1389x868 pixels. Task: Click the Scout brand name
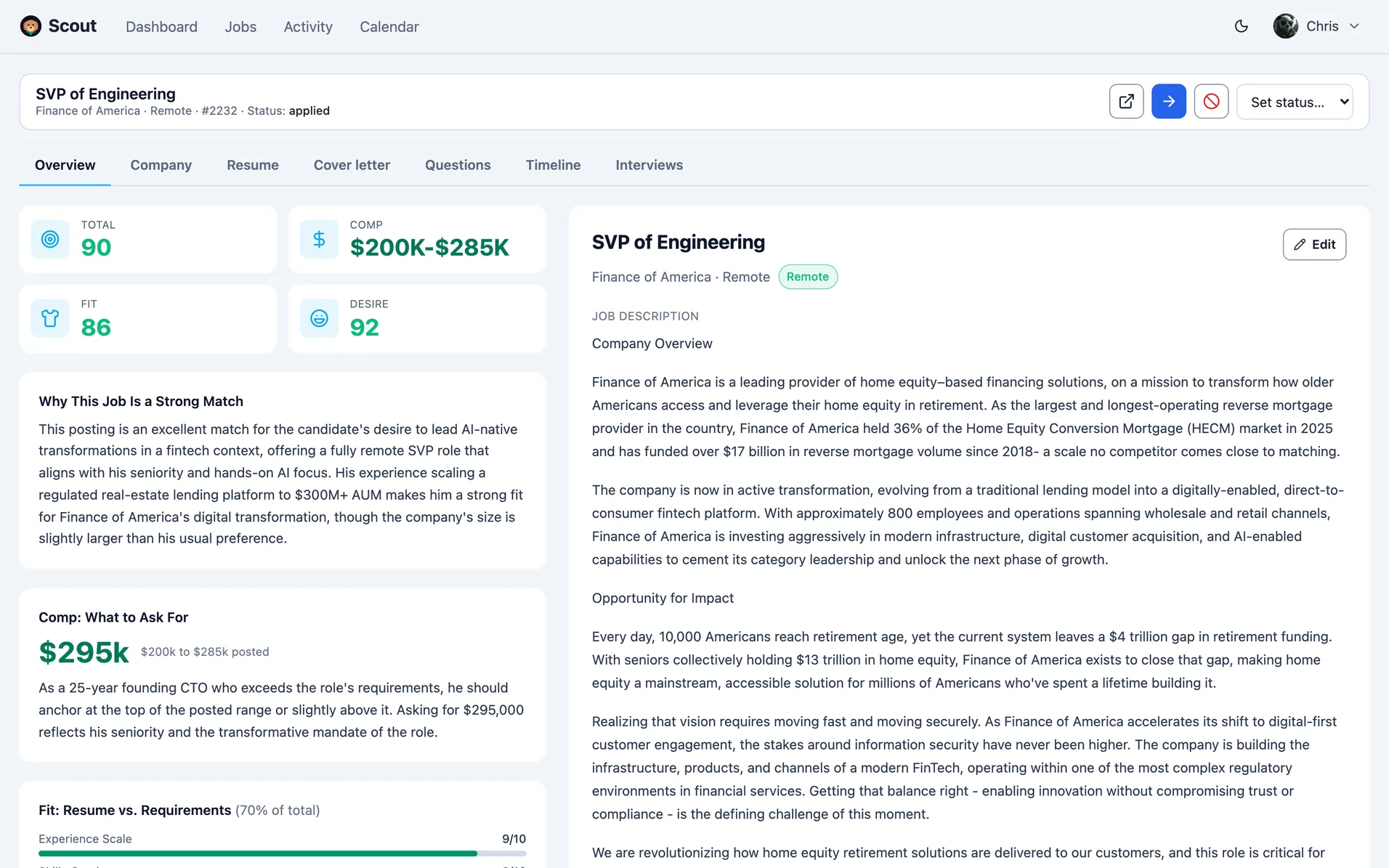click(x=73, y=26)
